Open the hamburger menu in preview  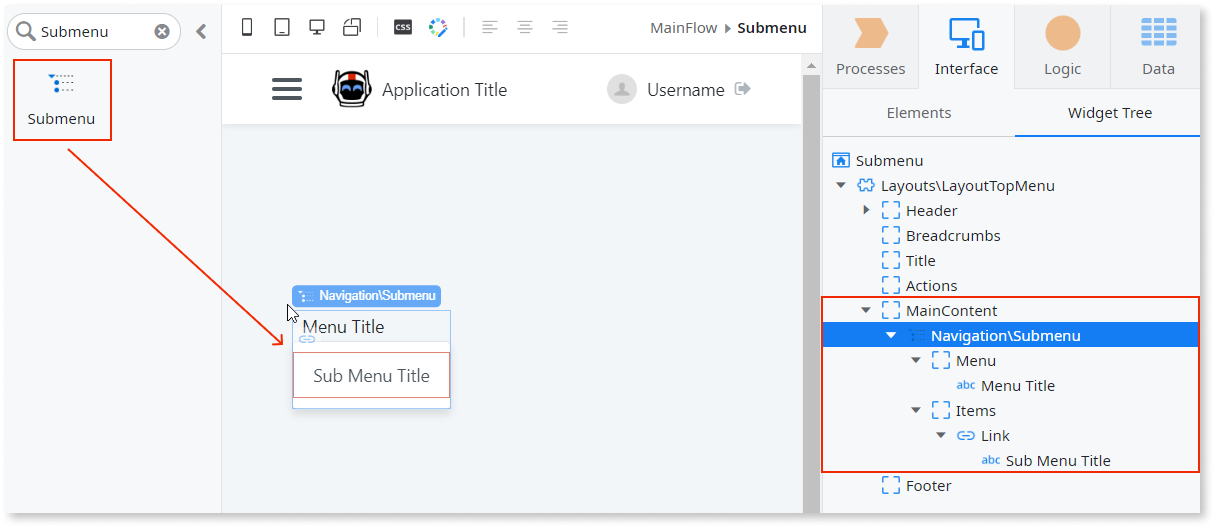pos(287,89)
